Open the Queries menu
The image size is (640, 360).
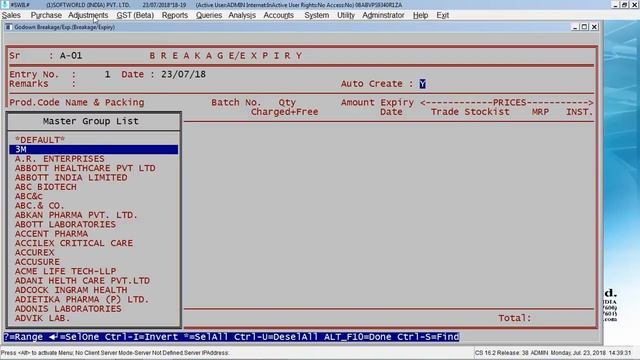[x=209, y=15]
